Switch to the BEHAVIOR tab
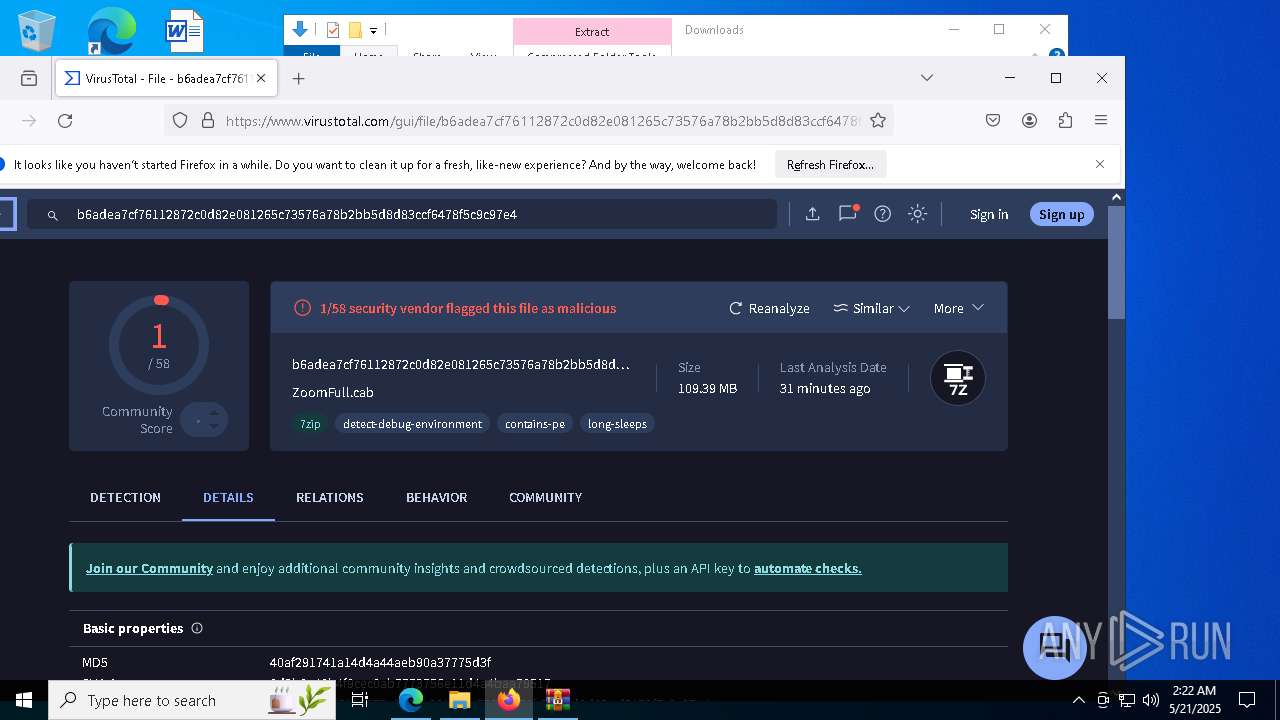 click(436, 497)
